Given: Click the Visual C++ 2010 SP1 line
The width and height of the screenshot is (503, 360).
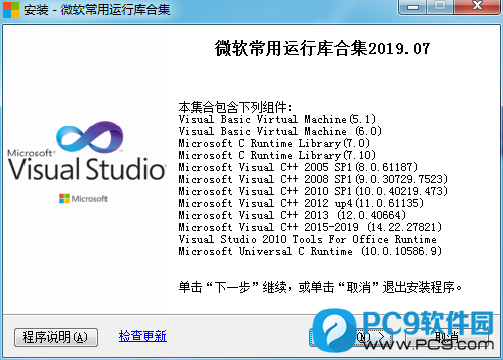Looking at the screenshot, I should click(x=313, y=191).
